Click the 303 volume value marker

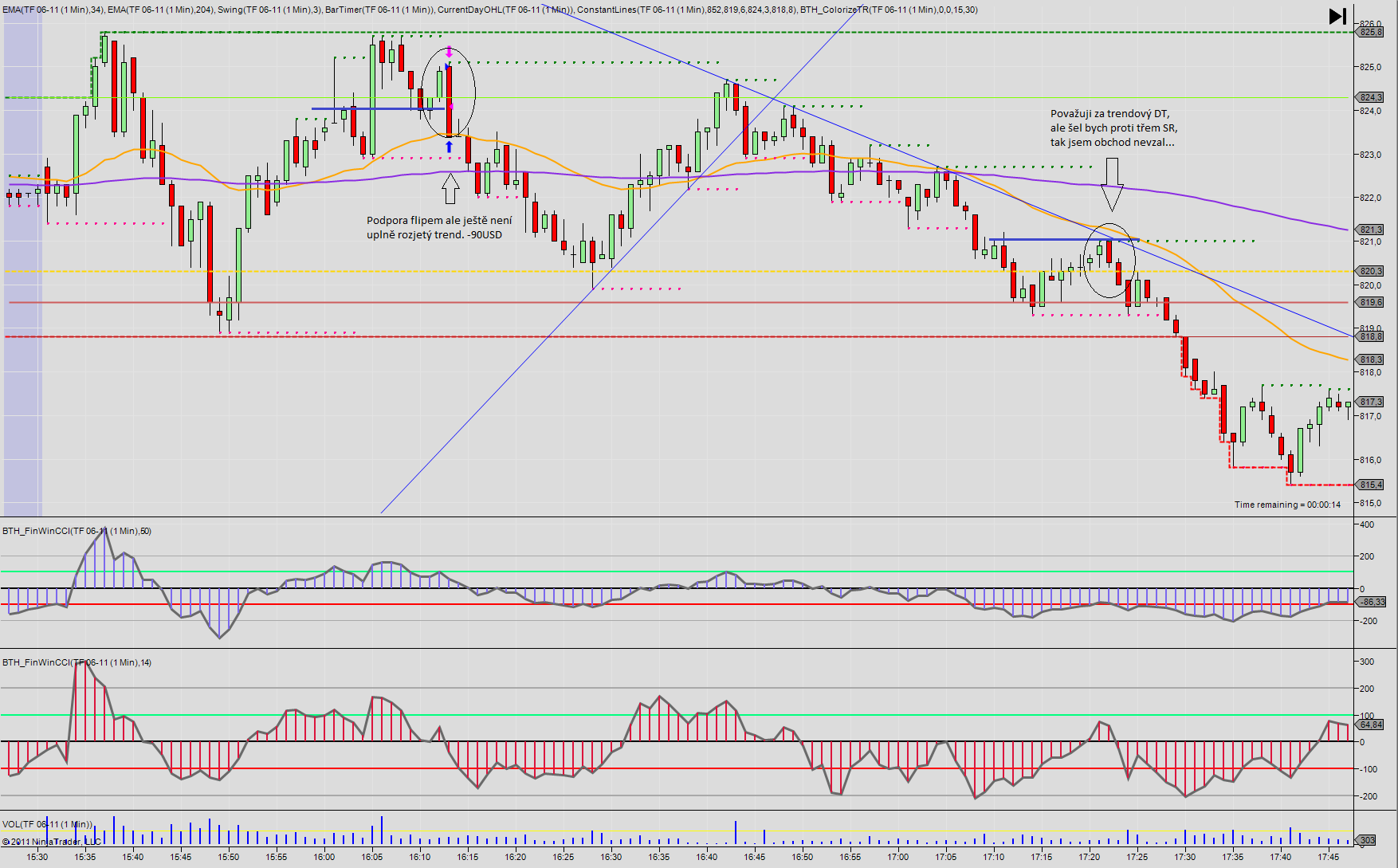[x=1367, y=840]
